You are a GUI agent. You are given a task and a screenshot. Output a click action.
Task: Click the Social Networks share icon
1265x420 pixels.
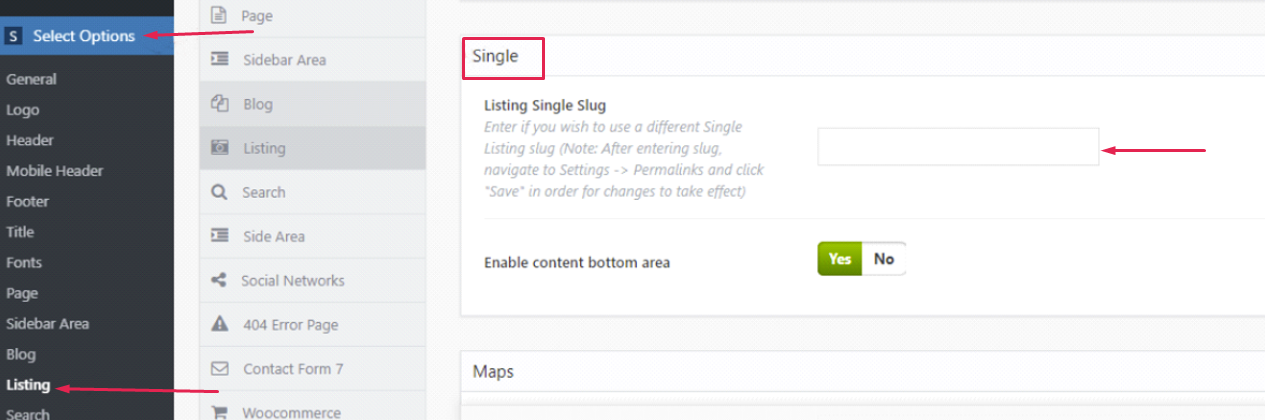219,281
